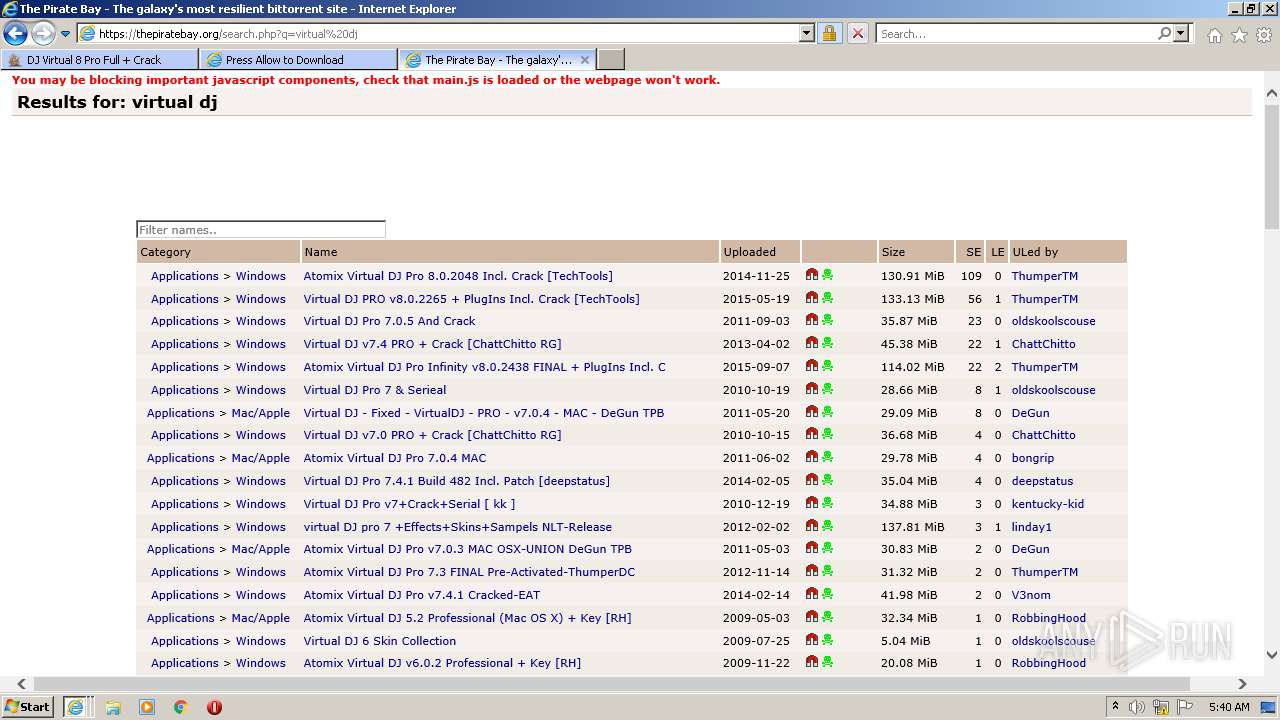Click Mac/Apple category on Atomix 5.2 Professional row
Image resolution: width=1280 pixels, height=720 pixels.
(260, 618)
